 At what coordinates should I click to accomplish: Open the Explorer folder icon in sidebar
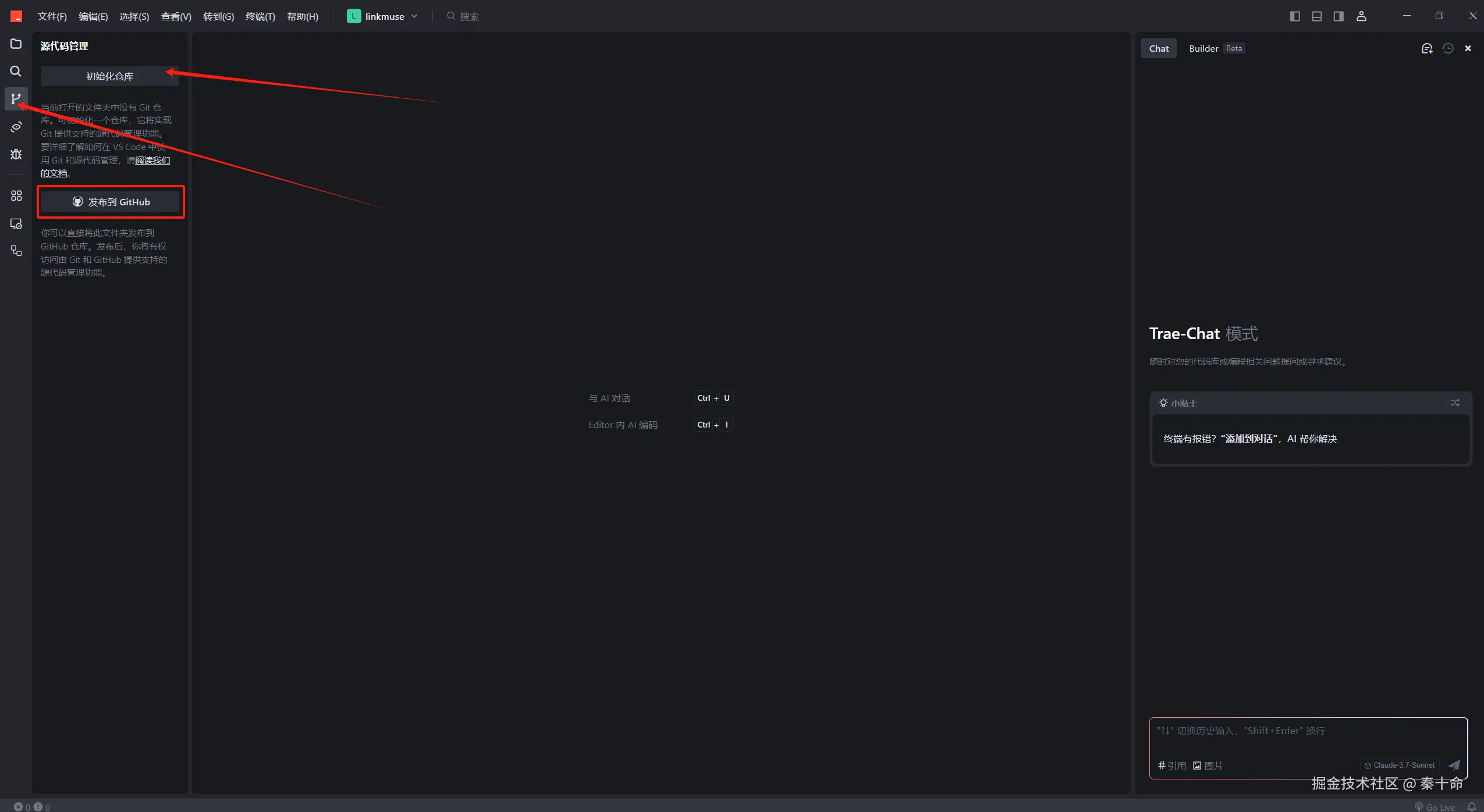(16, 44)
